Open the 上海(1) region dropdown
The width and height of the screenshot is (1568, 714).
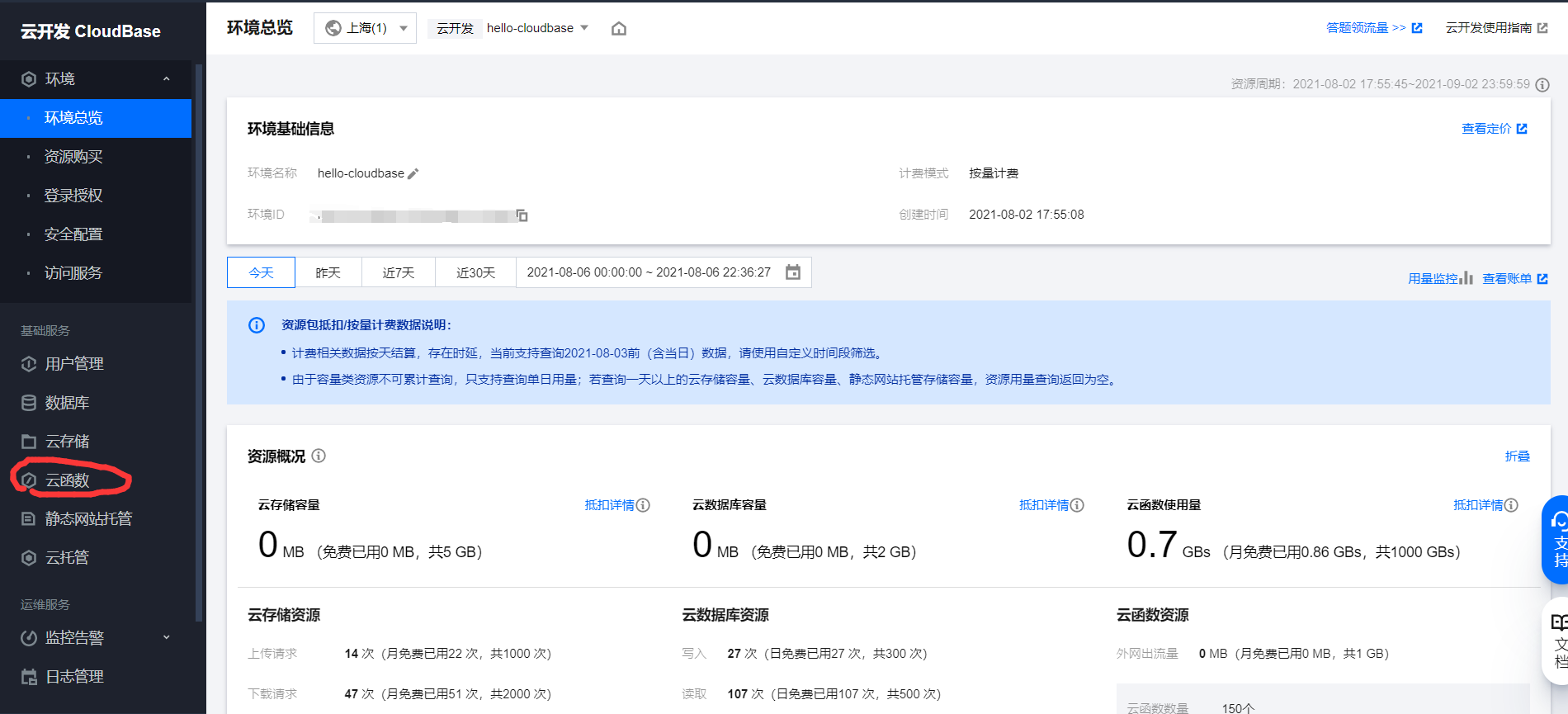pos(365,28)
